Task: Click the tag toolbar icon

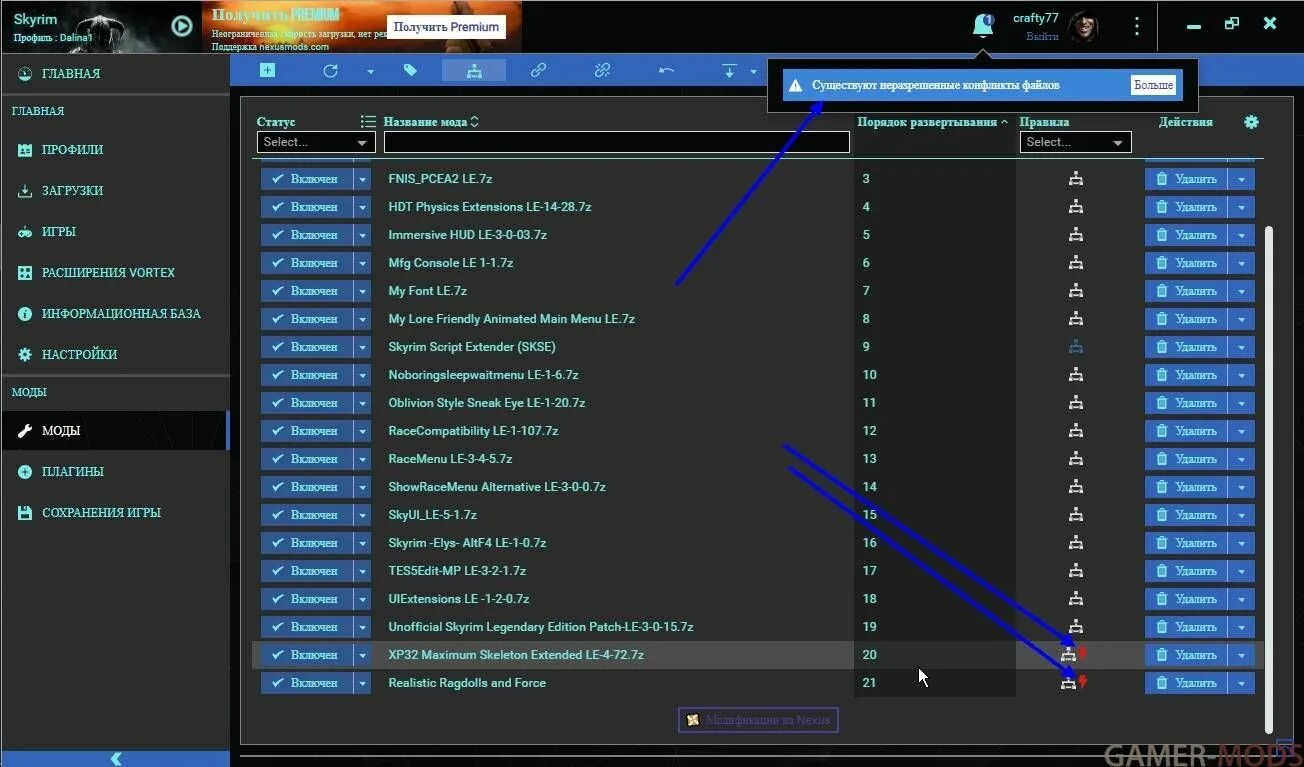Action: pyautogui.click(x=410, y=70)
